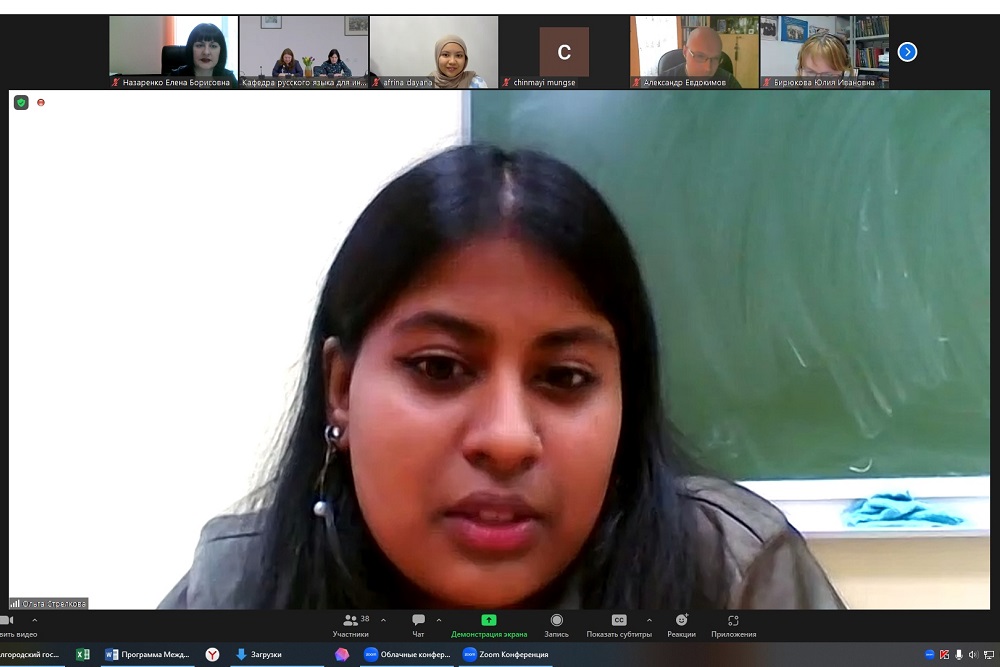Viewport: 1000px width, 667px height.
Task: Switch to Word document Программа taskbar item
Action: [147, 655]
